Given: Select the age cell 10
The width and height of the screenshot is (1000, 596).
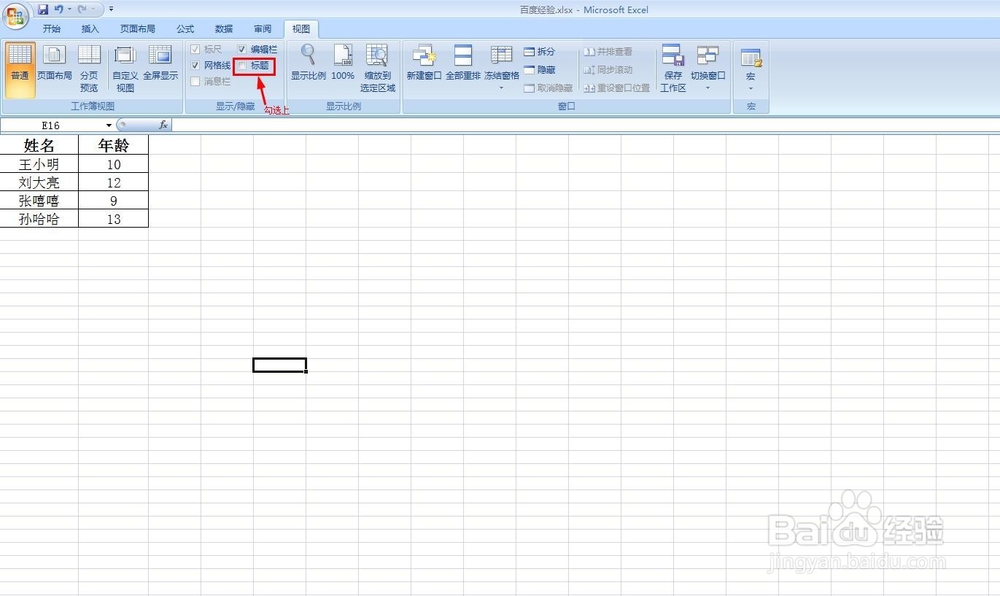Looking at the screenshot, I should tap(114, 164).
